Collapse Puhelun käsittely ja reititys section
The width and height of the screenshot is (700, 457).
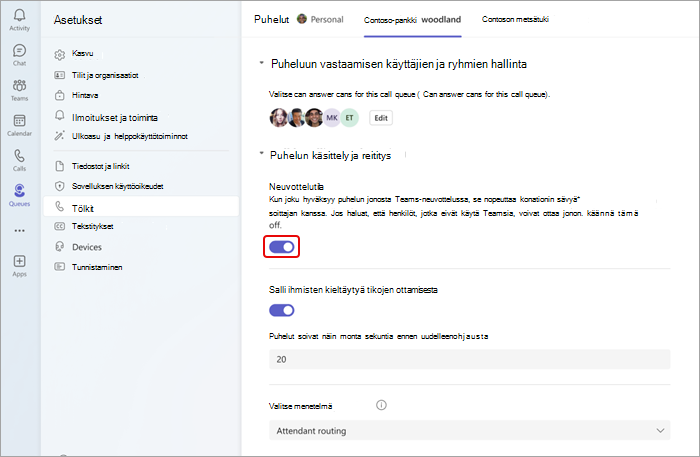[262, 154]
